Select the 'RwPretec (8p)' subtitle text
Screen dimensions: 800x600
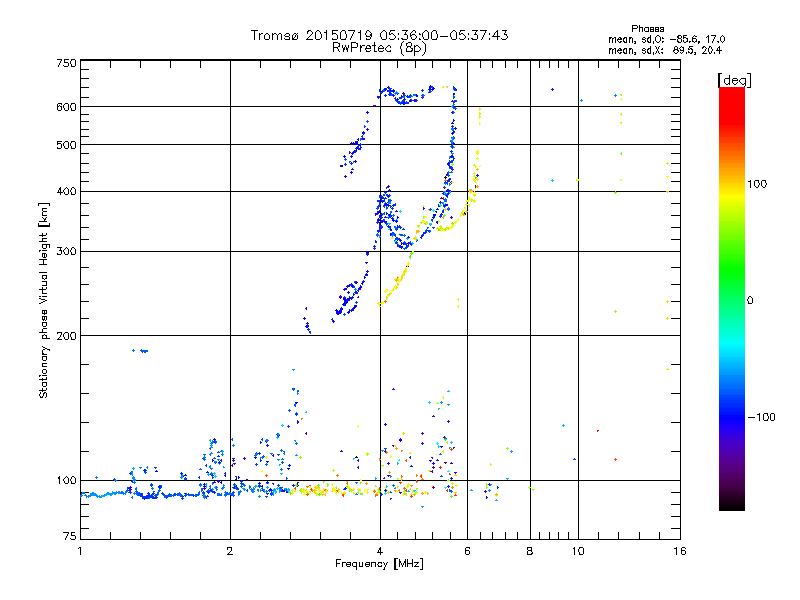pyautogui.click(x=379, y=48)
